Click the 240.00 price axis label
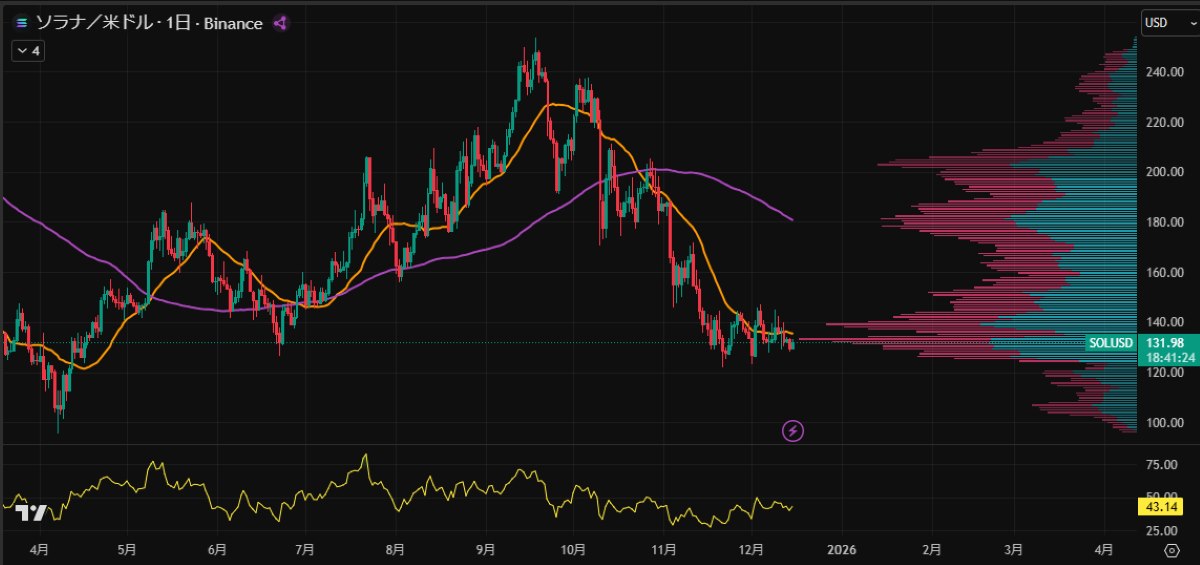 pyautogui.click(x=1166, y=72)
